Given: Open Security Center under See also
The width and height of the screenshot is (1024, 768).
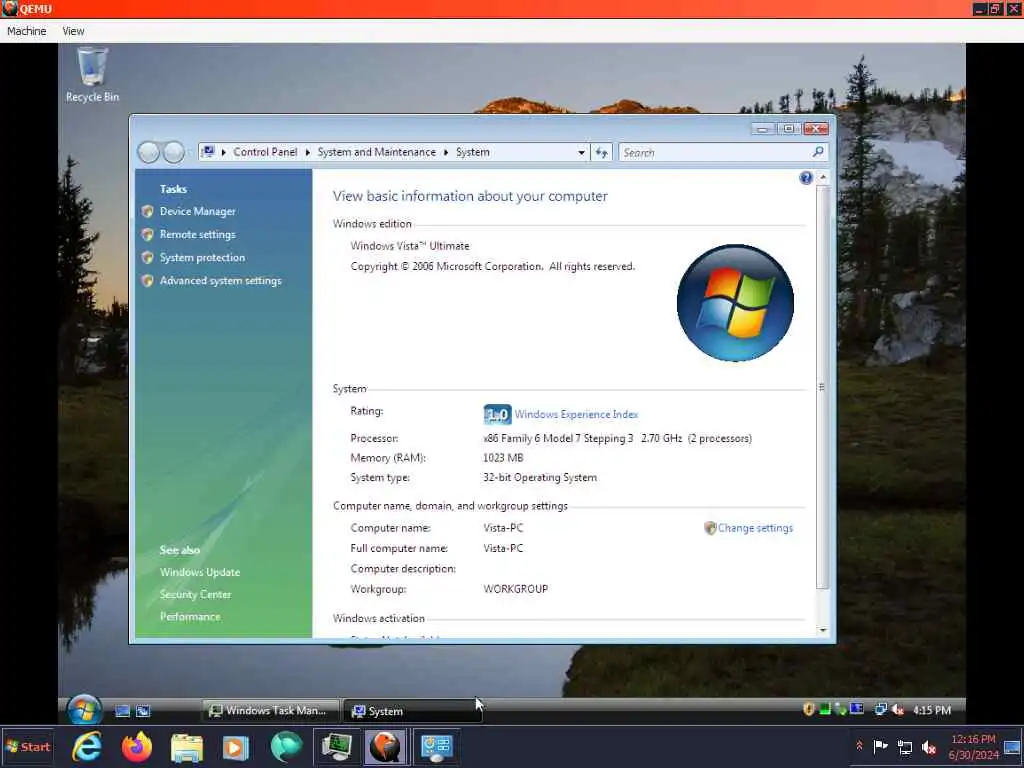Looking at the screenshot, I should point(195,594).
